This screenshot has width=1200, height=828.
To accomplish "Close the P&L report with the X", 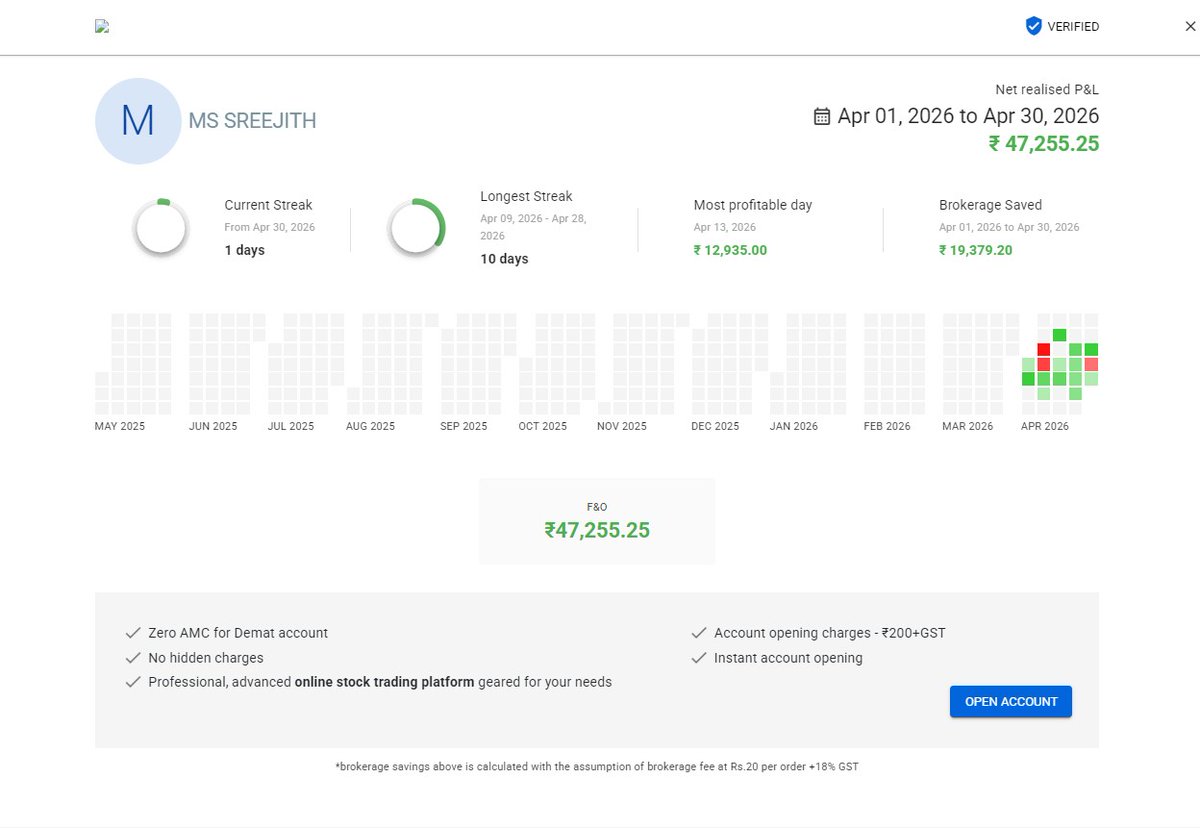I will [x=1189, y=27].
